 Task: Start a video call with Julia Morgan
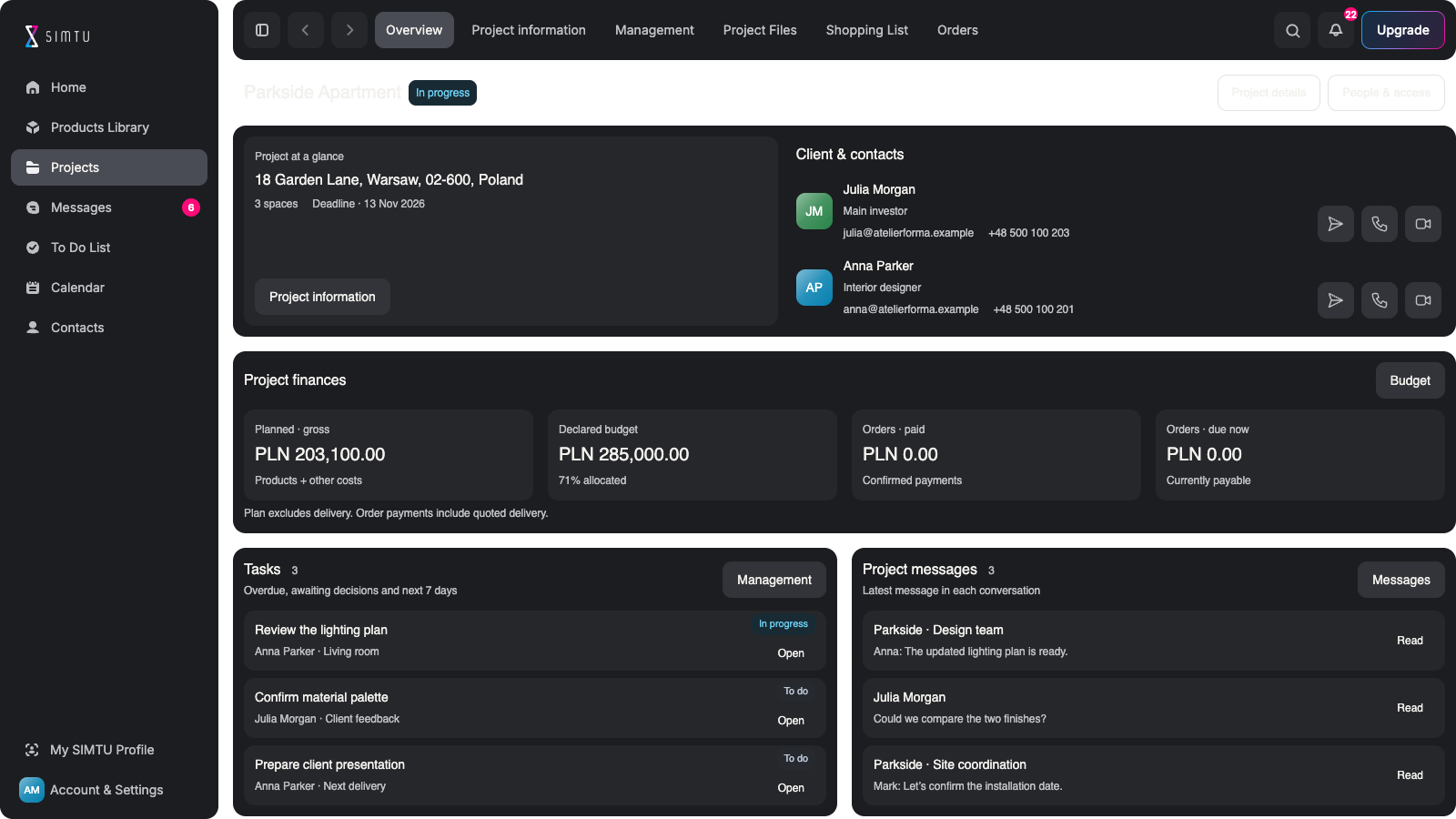(x=1423, y=224)
